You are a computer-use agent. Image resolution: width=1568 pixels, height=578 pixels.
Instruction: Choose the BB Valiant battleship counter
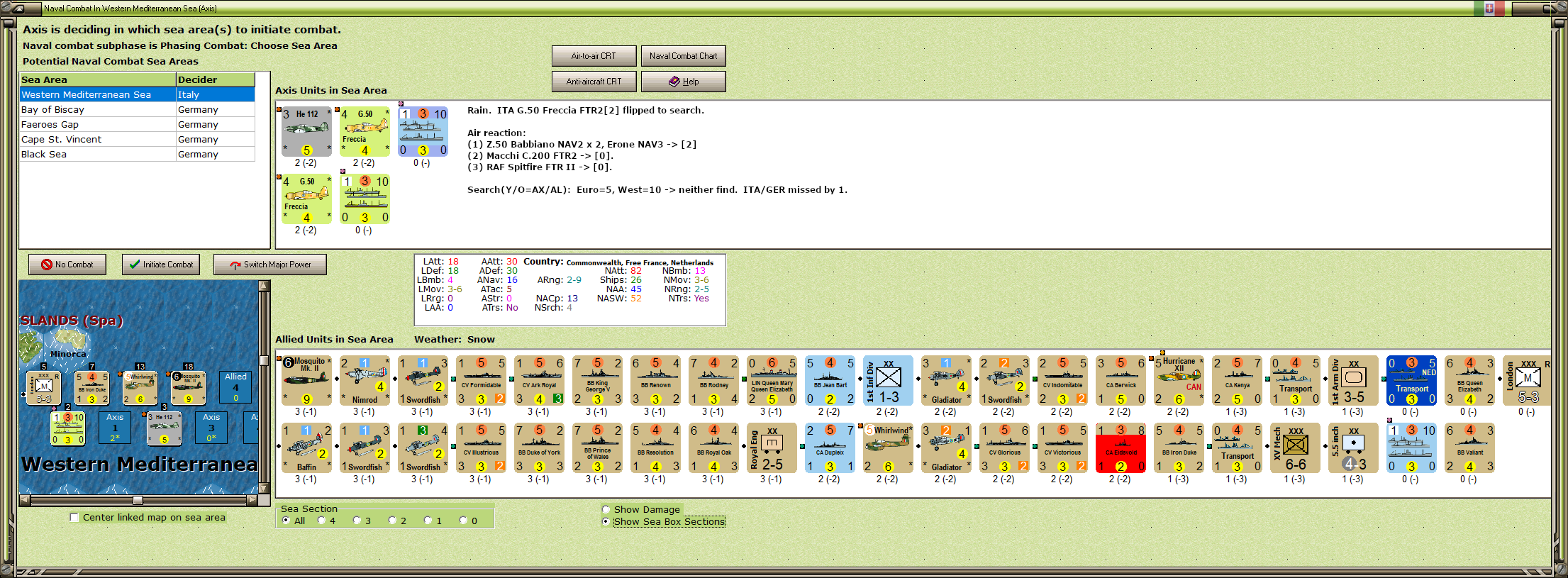point(1469,448)
